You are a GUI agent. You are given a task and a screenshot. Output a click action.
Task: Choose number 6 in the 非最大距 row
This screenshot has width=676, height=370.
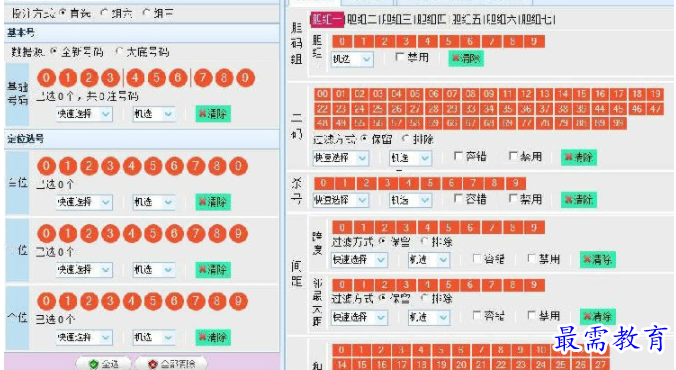[470, 285]
